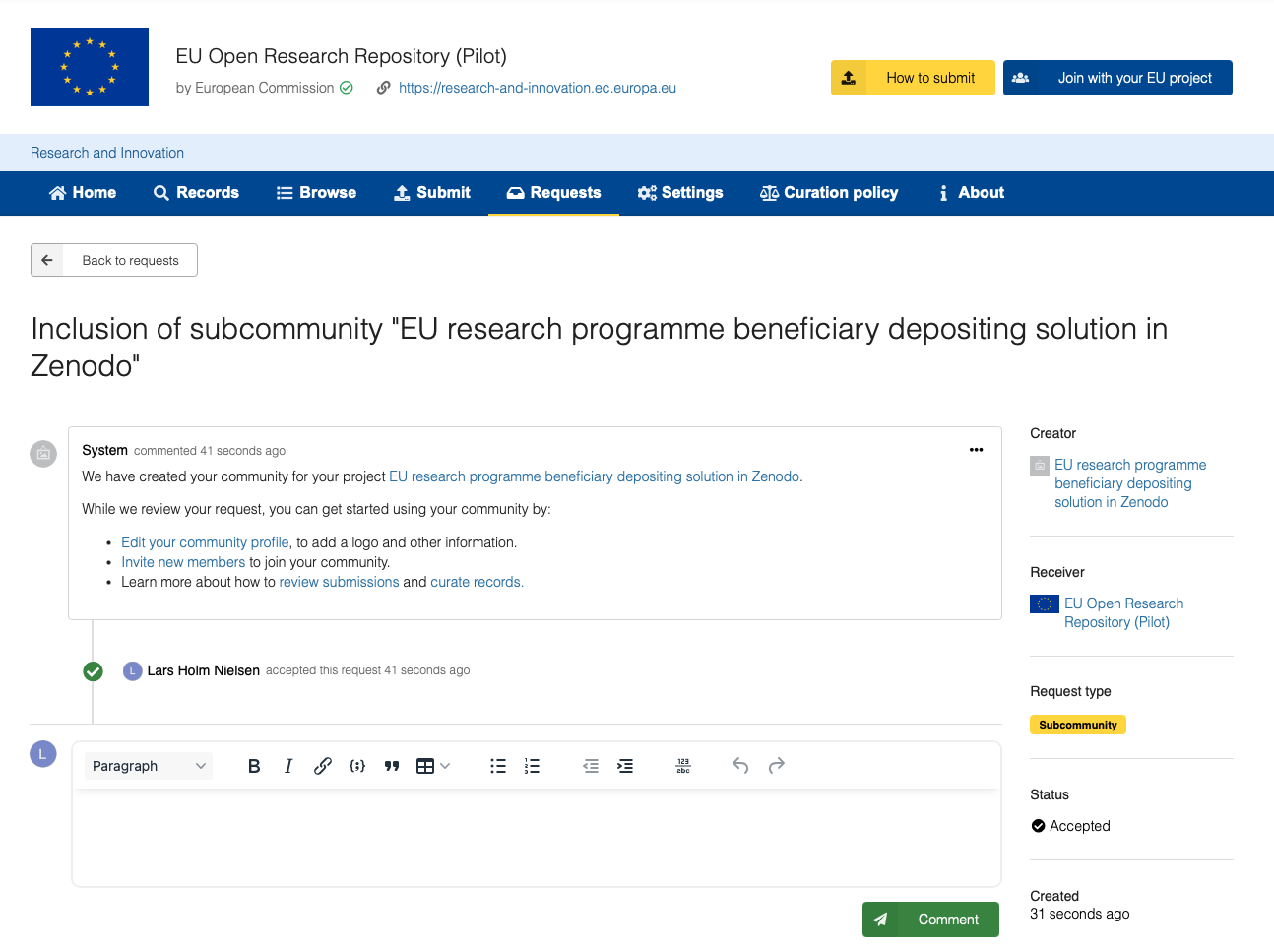1274x952 pixels.
Task: Click the Join with your EU project button
Action: tap(1117, 78)
